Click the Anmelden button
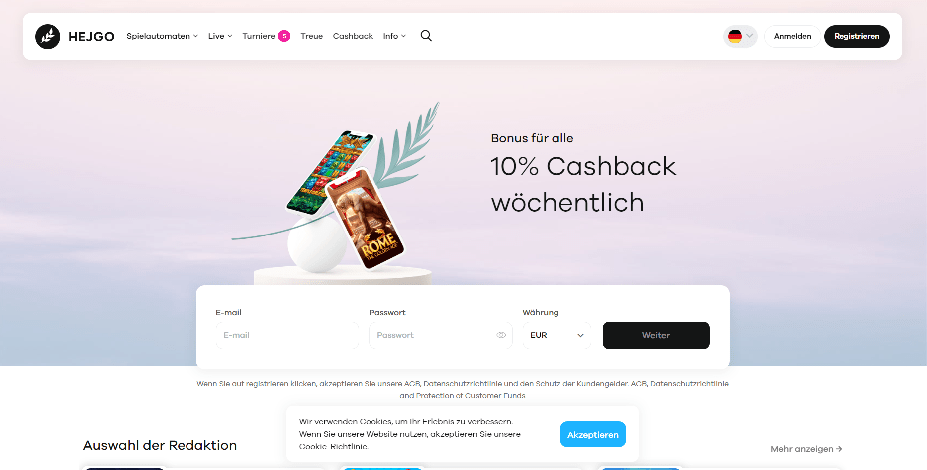This screenshot has height=470, width=927. click(x=792, y=37)
